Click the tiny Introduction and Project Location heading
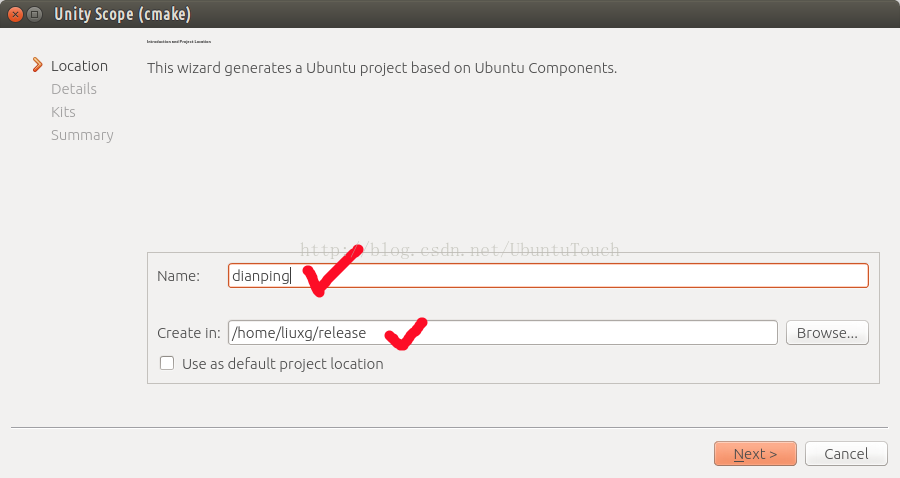Image resolution: width=900 pixels, height=478 pixels. click(x=179, y=42)
